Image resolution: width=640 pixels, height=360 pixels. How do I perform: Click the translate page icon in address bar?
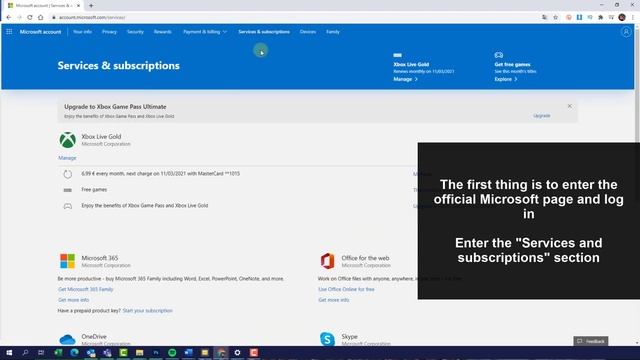pos(544,17)
